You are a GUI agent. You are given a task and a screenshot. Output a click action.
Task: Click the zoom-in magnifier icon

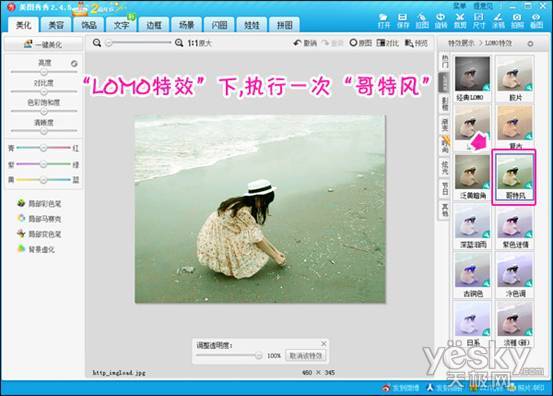[x=179, y=43]
